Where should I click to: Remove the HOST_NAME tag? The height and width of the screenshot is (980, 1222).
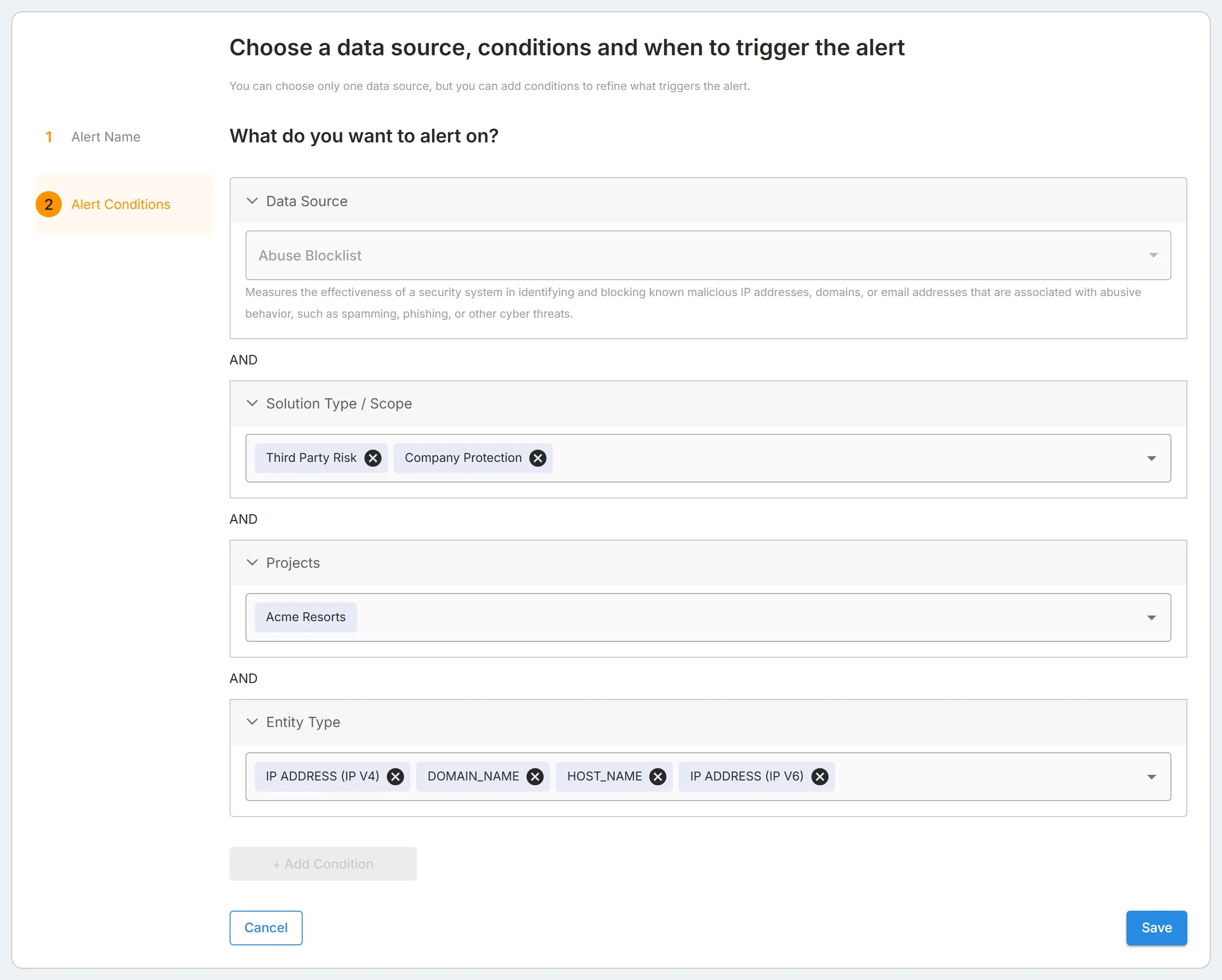(657, 777)
